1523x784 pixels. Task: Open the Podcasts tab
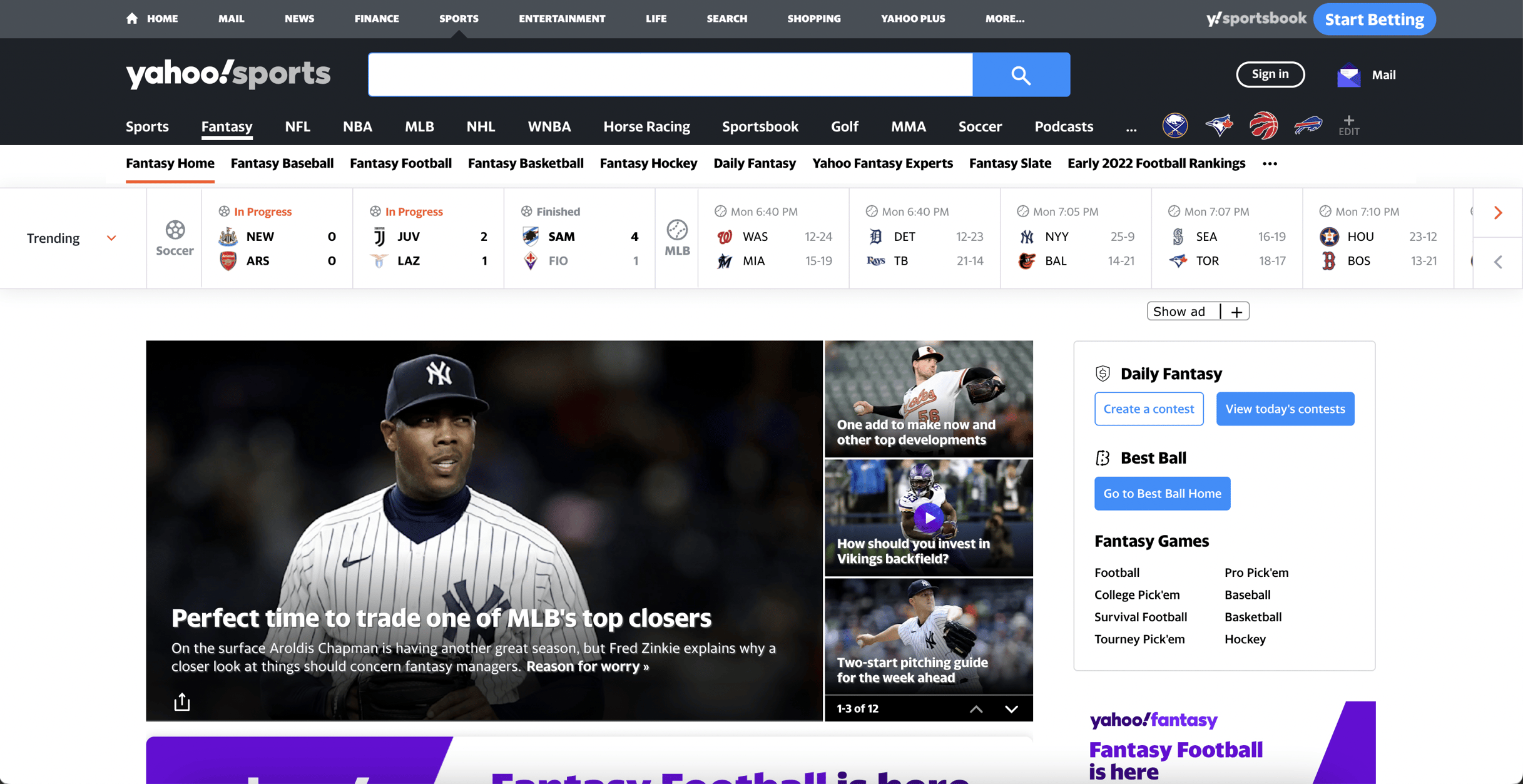coord(1063,126)
